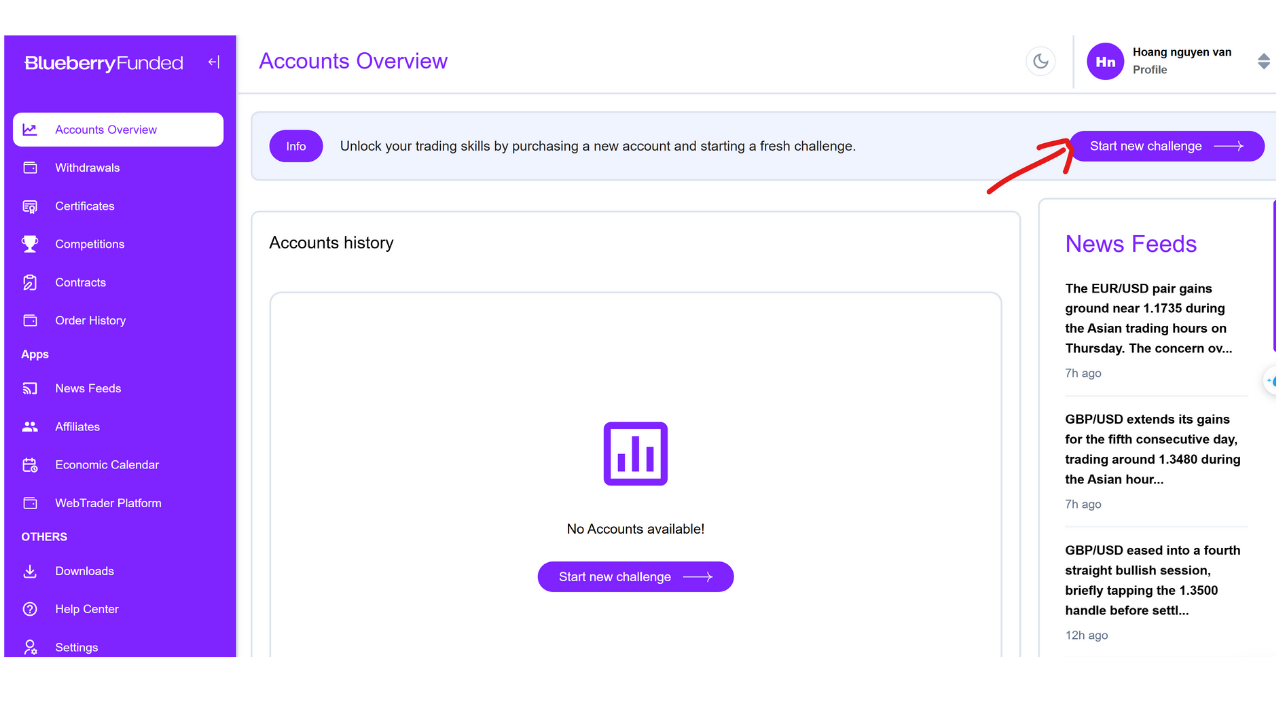Go to WebTrader Platform
The image size is (1280, 720).
108,503
